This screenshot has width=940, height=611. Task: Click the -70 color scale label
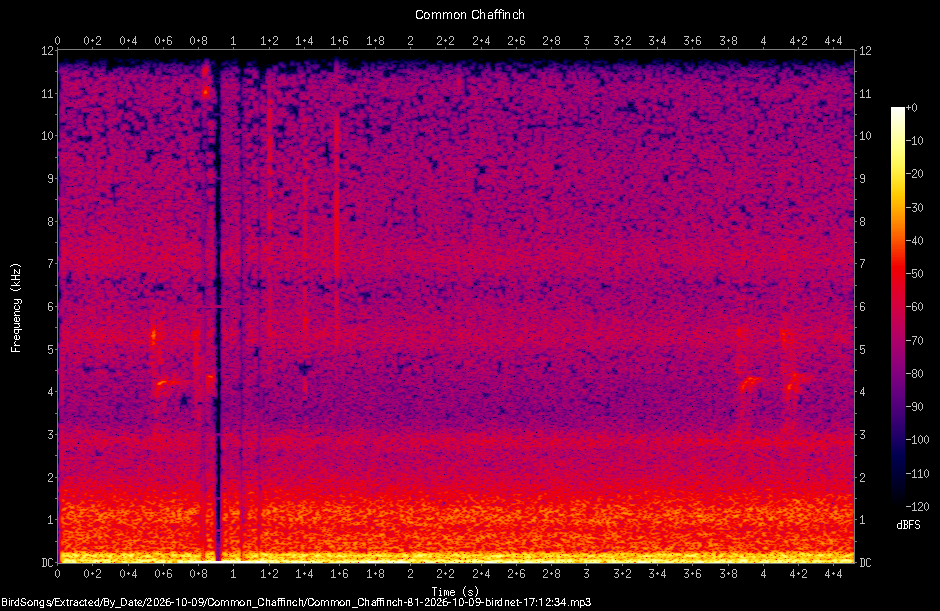point(914,341)
